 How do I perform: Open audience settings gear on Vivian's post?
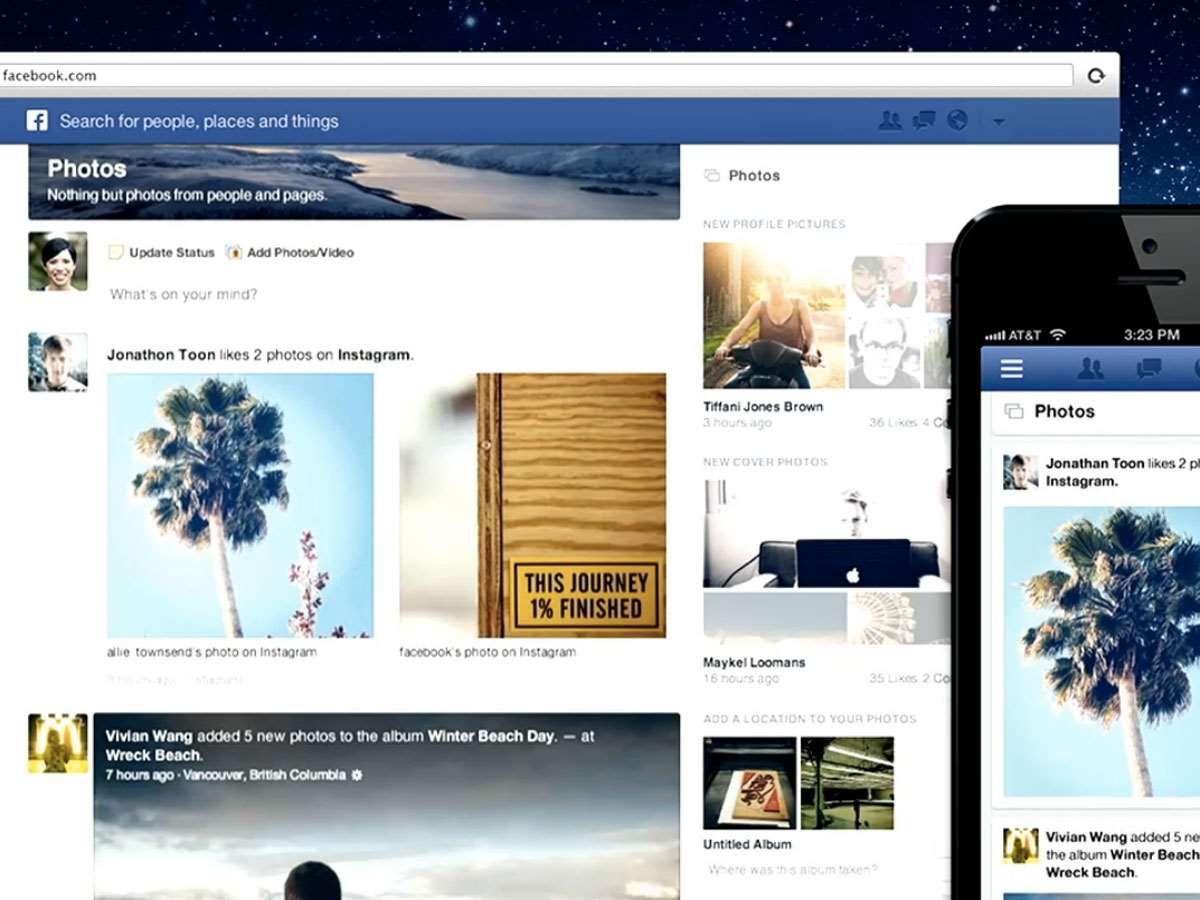[357, 775]
